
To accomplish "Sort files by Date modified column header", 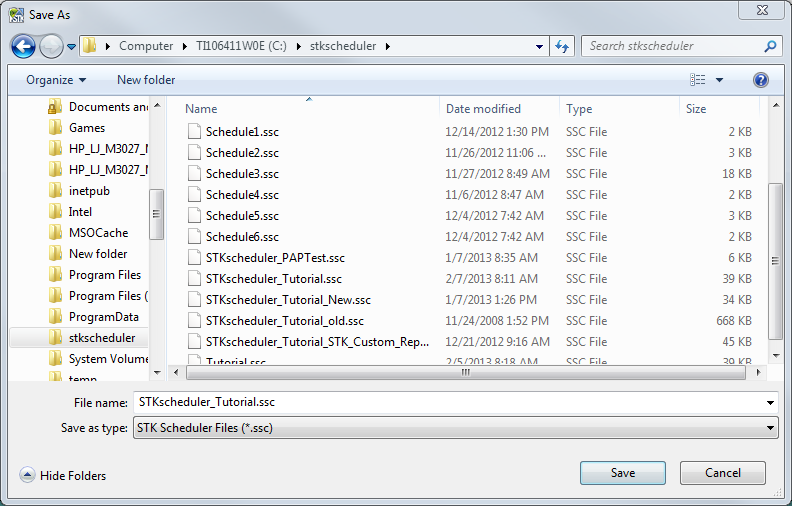I will [483, 109].
